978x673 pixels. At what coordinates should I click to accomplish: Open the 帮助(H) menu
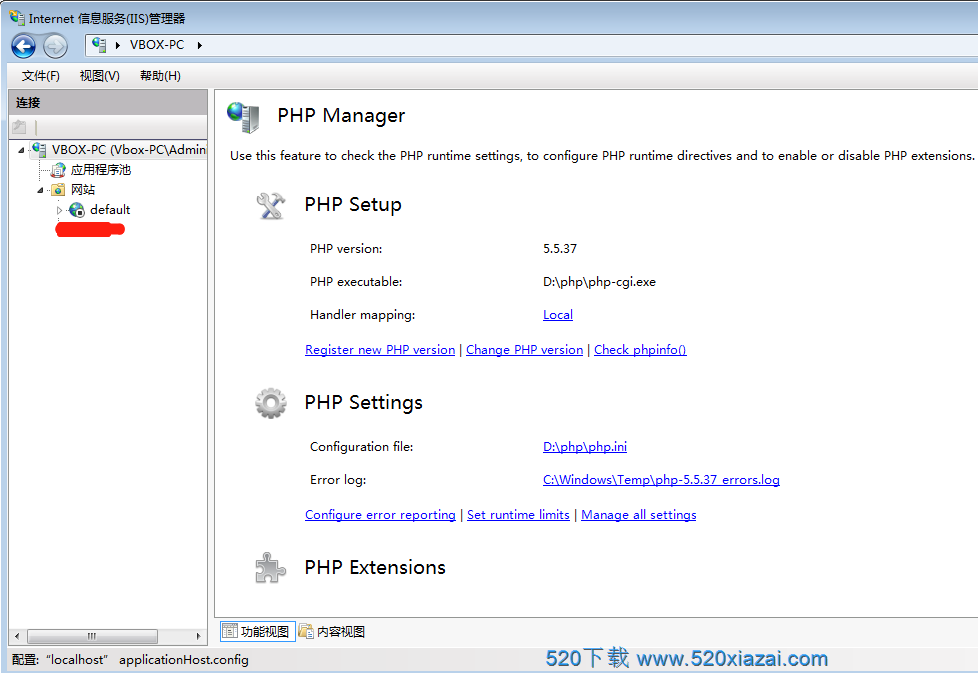point(160,75)
